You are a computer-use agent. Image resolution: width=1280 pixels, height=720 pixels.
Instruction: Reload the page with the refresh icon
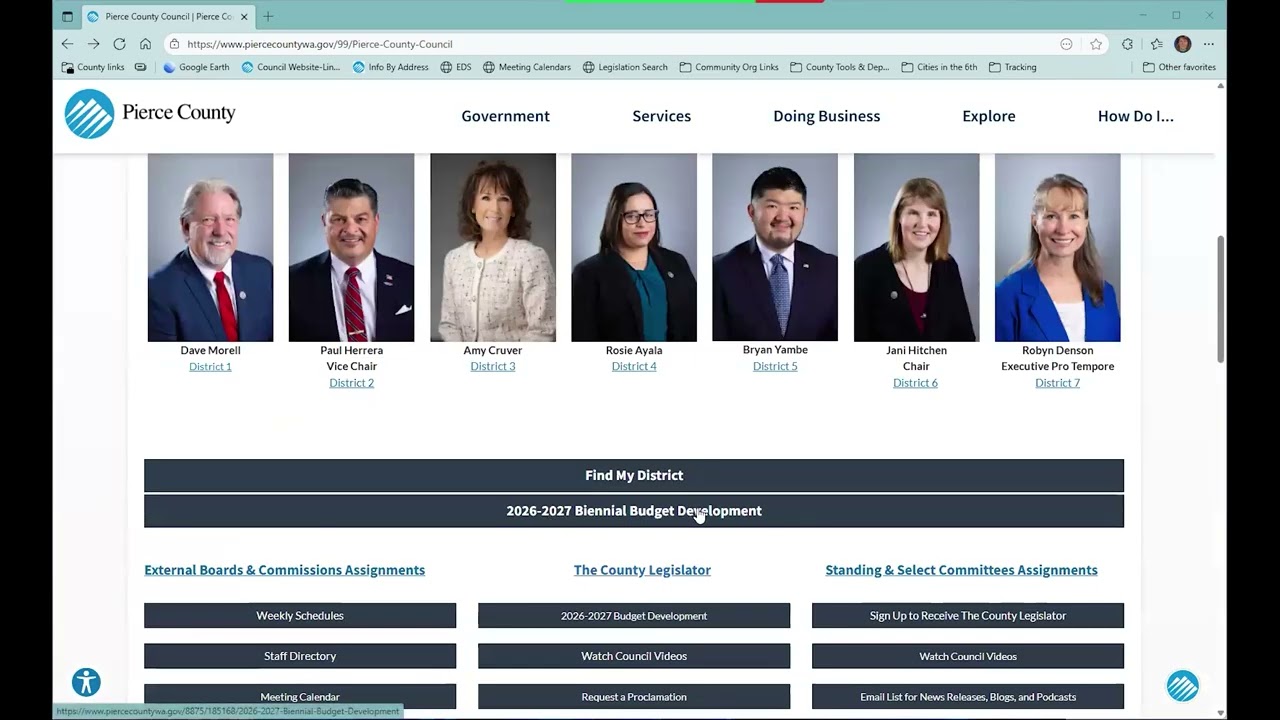click(x=119, y=44)
